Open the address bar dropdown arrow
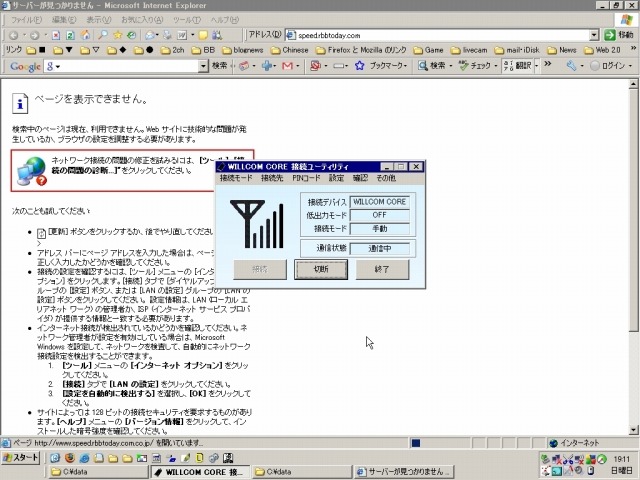 (x=594, y=35)
